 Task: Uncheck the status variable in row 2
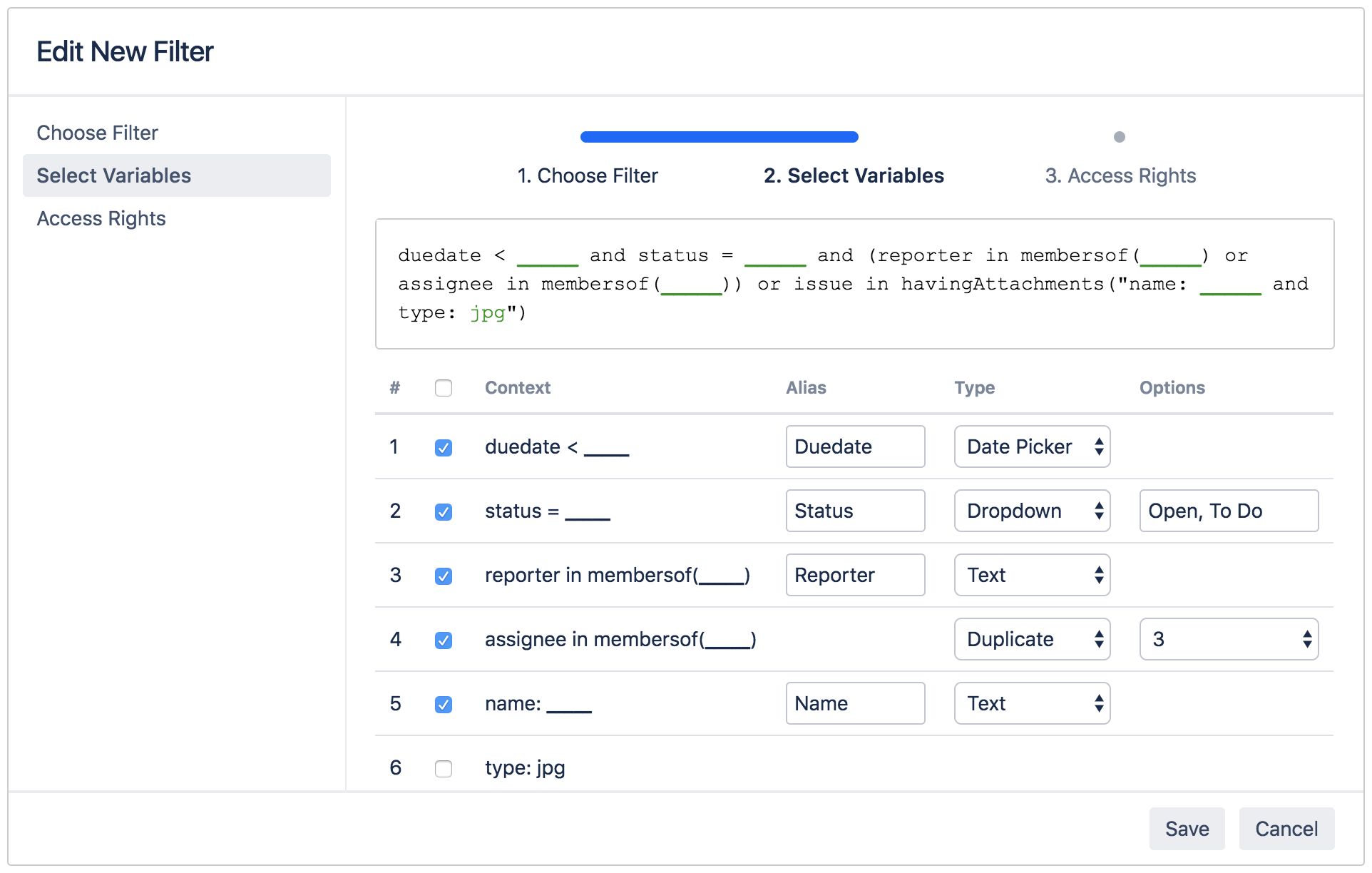(444, 511)
